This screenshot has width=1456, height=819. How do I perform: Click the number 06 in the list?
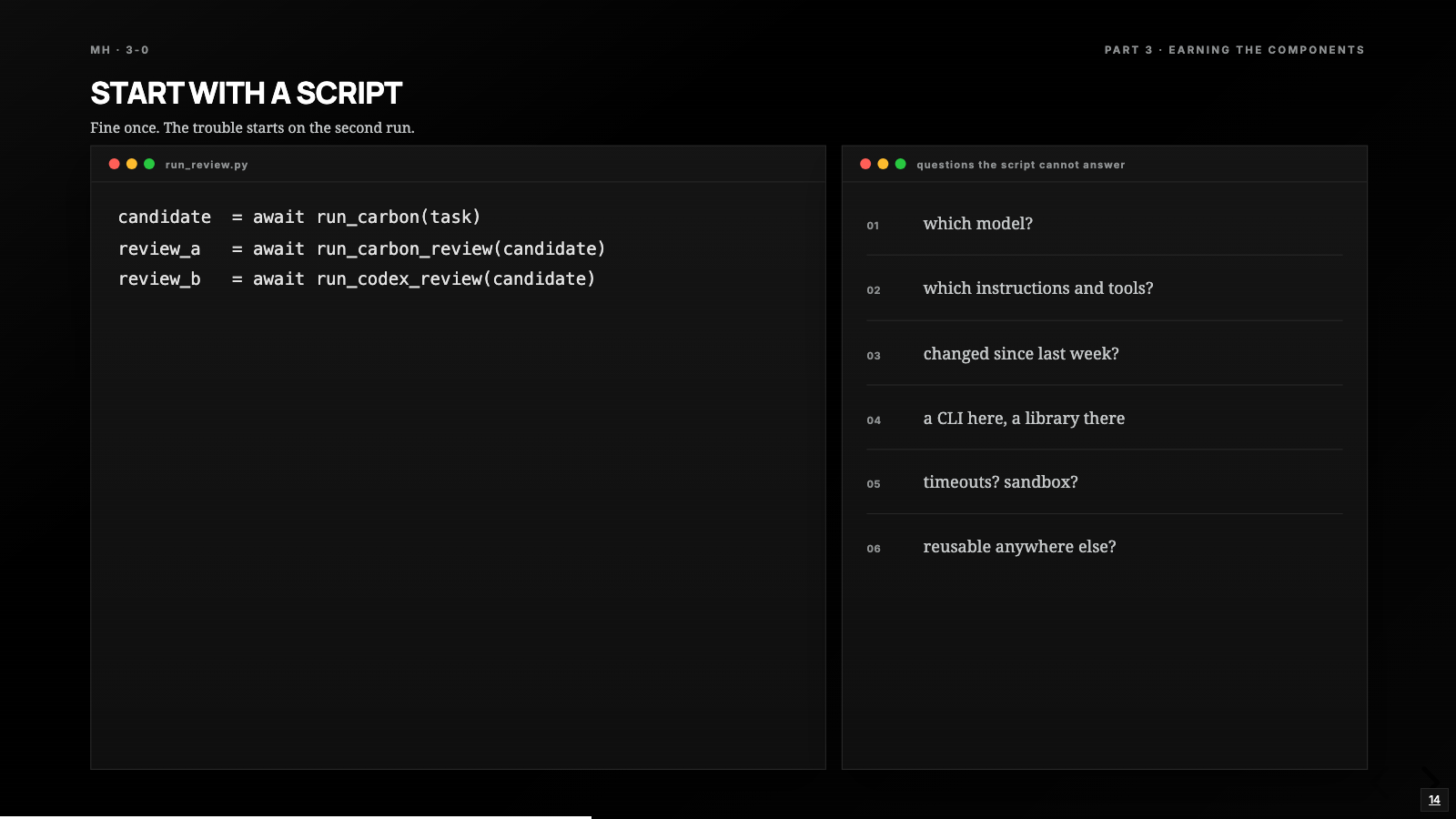874,549
